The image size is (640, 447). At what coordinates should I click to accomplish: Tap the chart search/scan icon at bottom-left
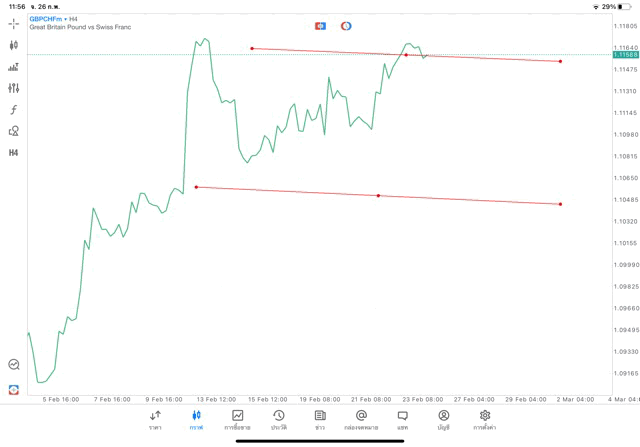click(x=14, y=365)
